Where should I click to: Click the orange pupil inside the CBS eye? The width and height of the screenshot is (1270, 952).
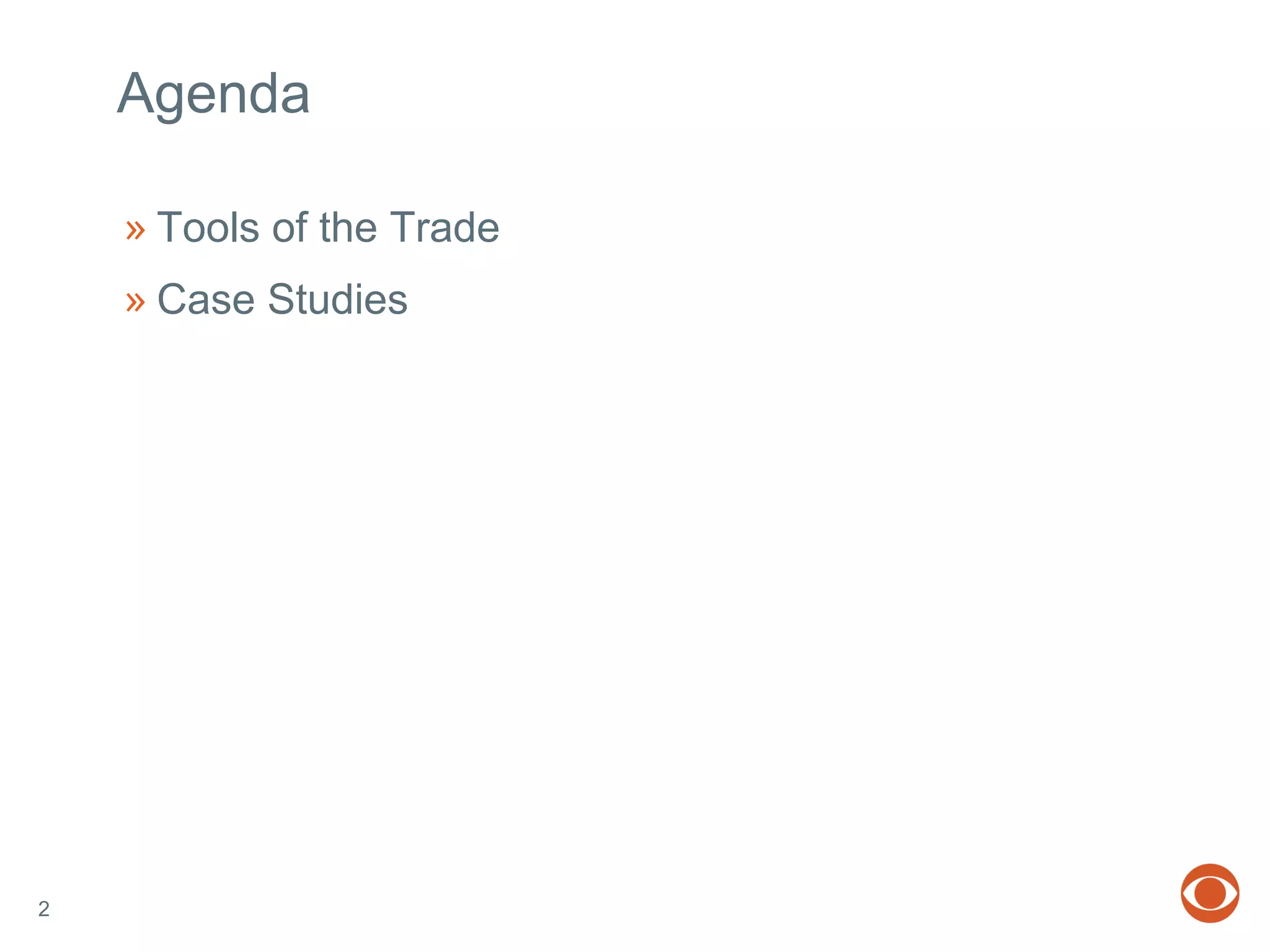coord(1210,893)
